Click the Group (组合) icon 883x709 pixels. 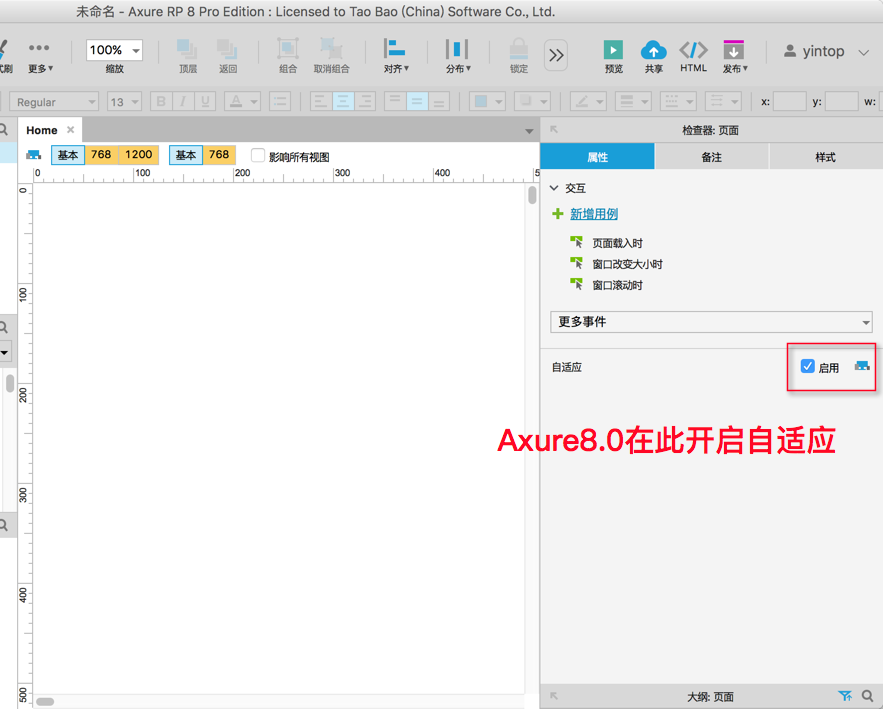[288, 49]
